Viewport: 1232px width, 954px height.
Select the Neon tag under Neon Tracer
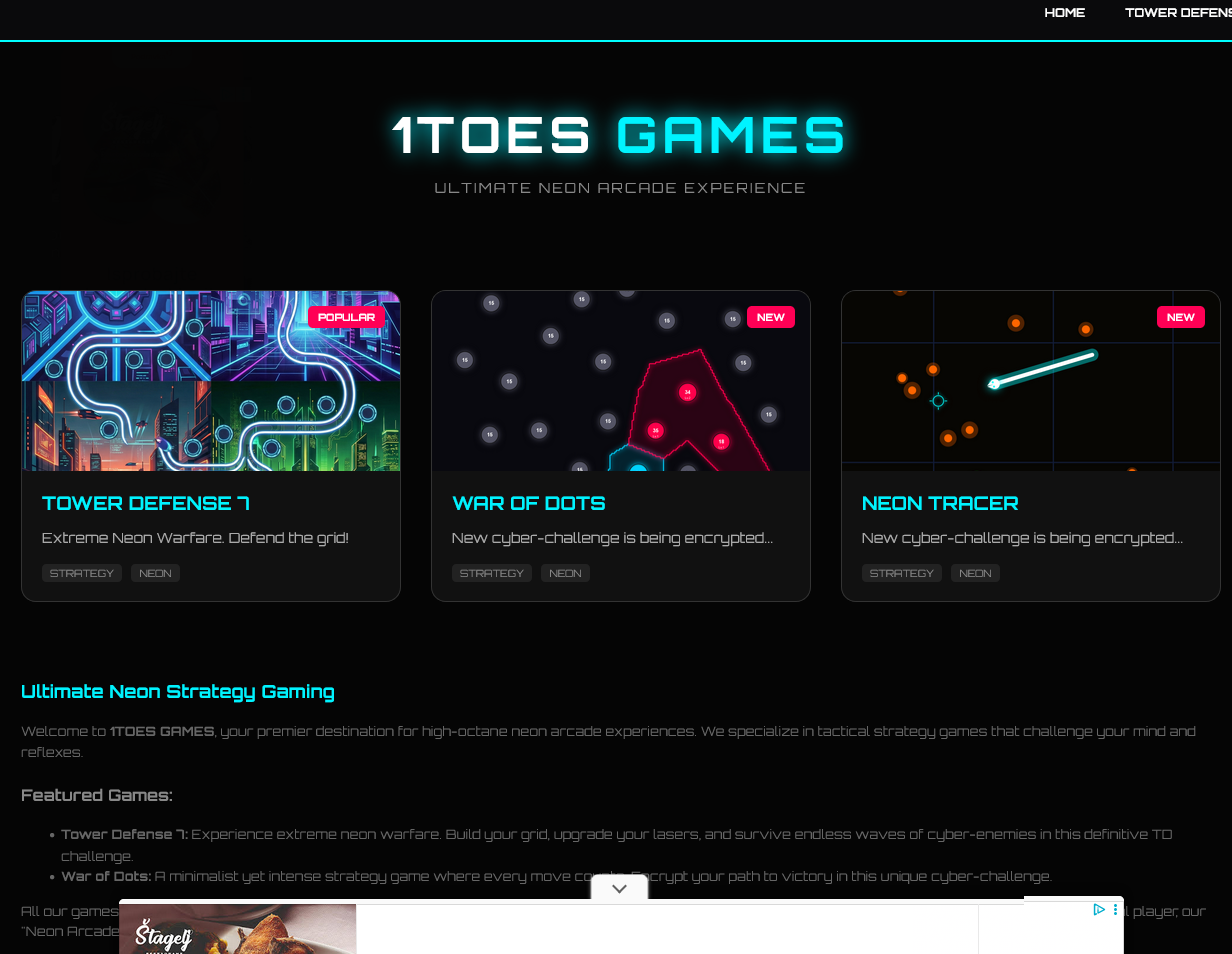click(975, 573)
